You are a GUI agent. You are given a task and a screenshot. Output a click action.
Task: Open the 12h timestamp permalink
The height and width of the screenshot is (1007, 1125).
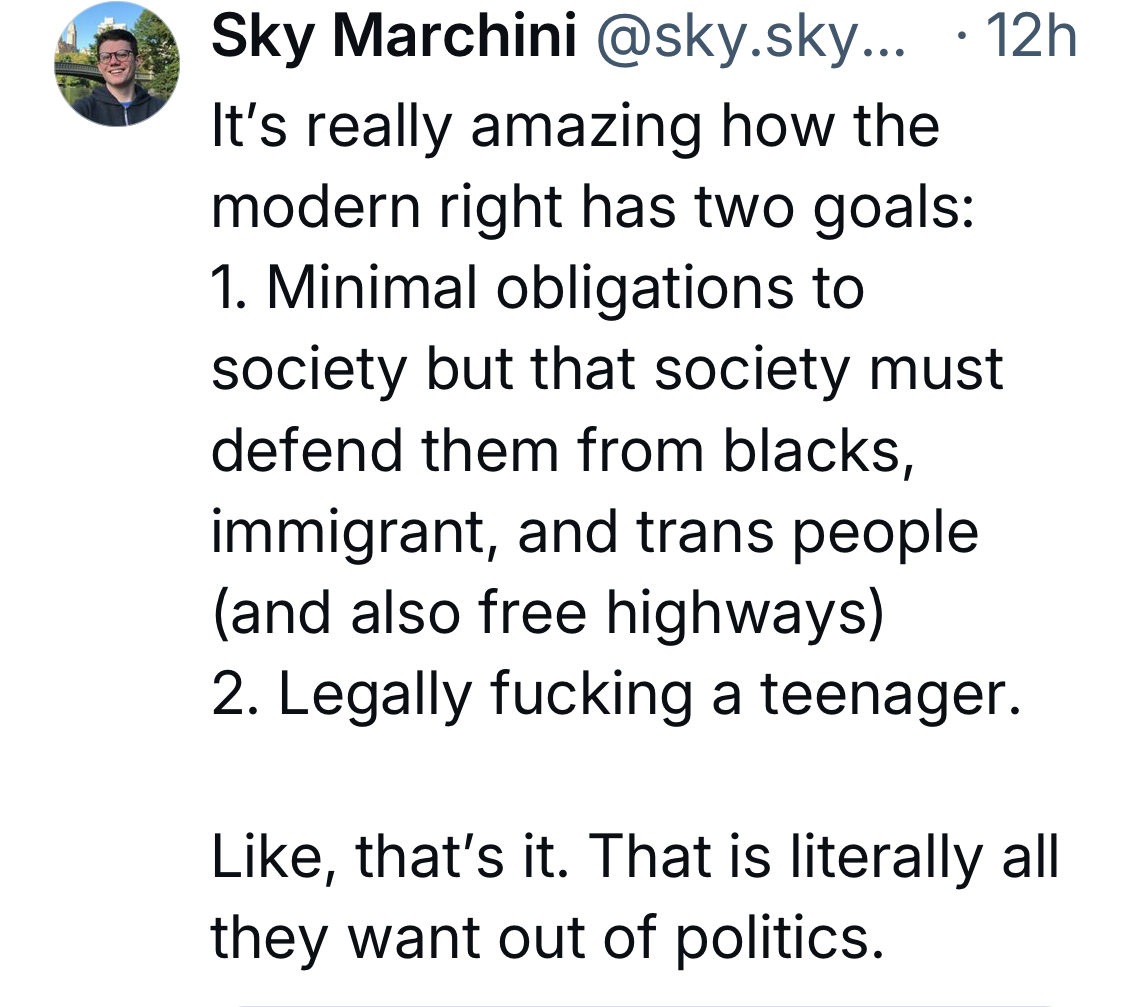click(1032, 37)
